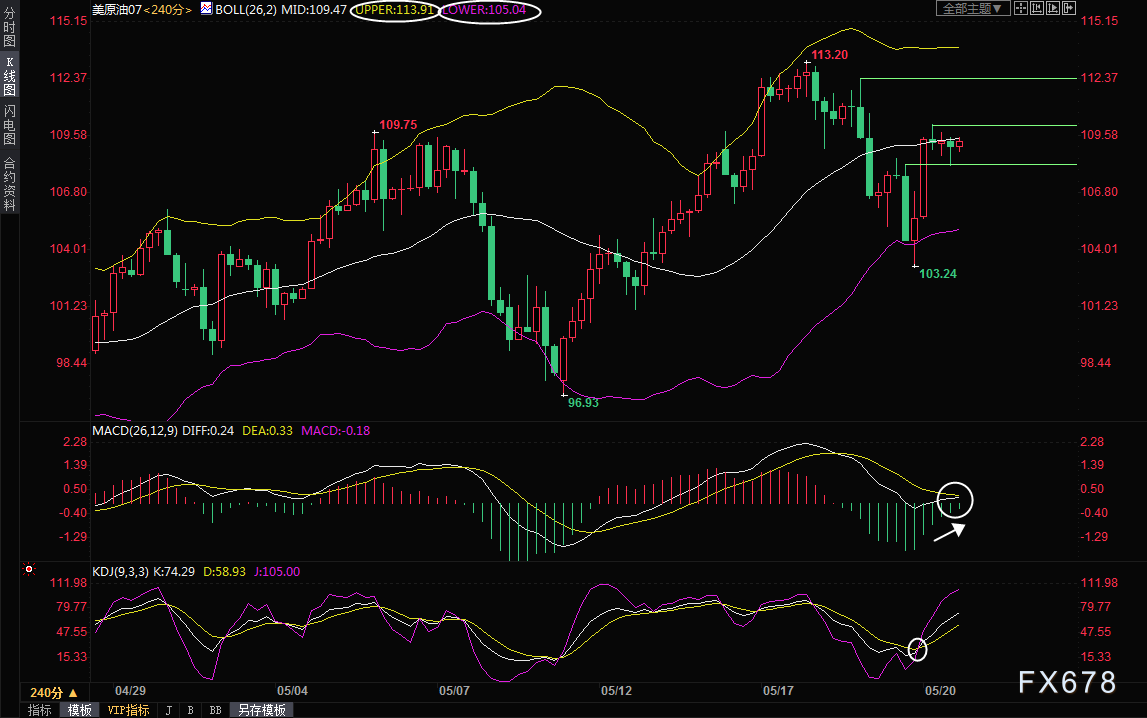Click the 111.98 label on left KDJ axis

pyautogui.click(x=68, y=583)
